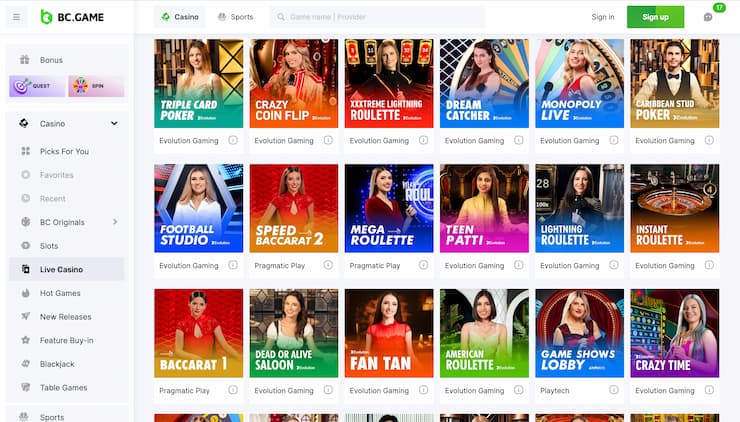Screen dimensions: 740x422
Task: Open Mega Roulette game thumbnail
Action: [389, 208]
